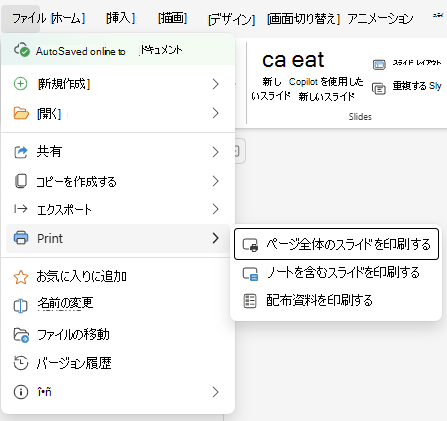
Task: Click the ファイルの移動 folder icon
Action: [x=21, y=335]
